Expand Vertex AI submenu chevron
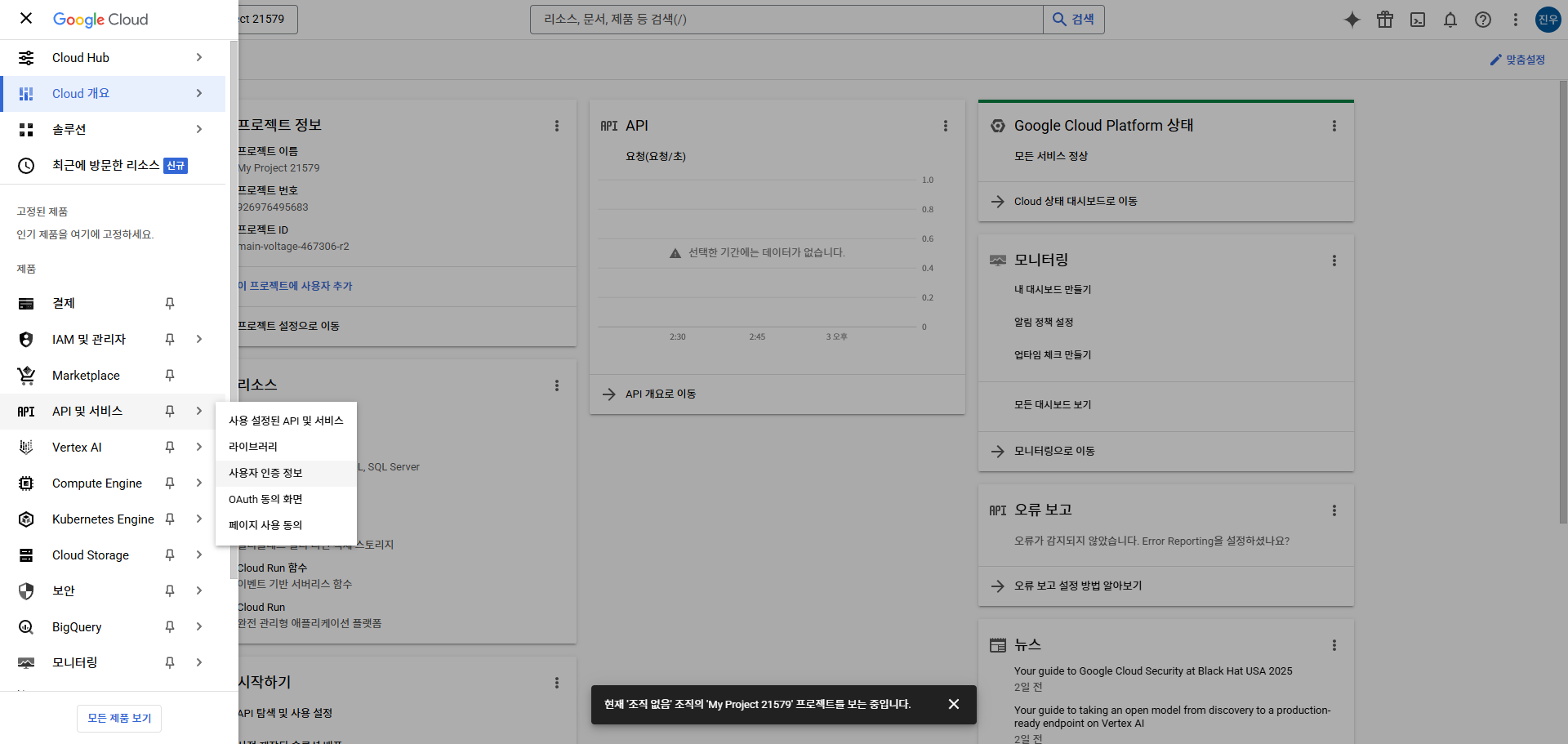The height and width of the screenshot is (744, 1568). click(x=199, y=447)
